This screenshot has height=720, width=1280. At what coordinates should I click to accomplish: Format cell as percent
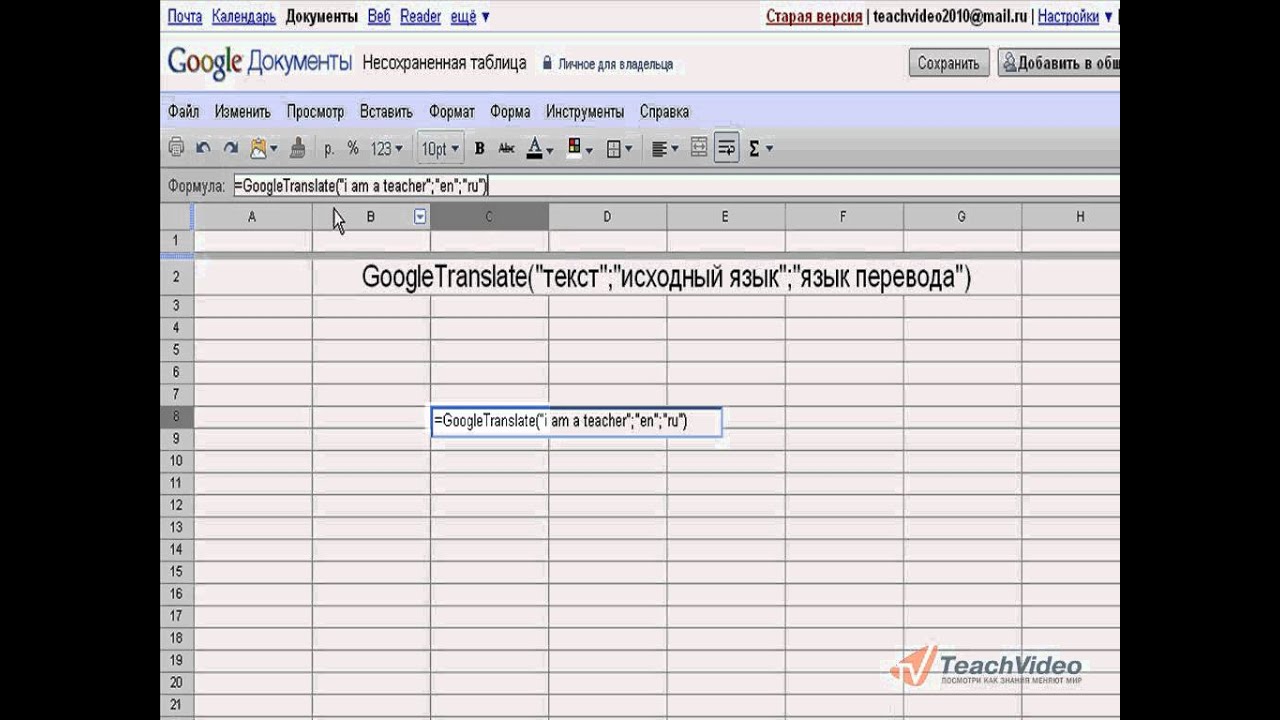[353, 148]
